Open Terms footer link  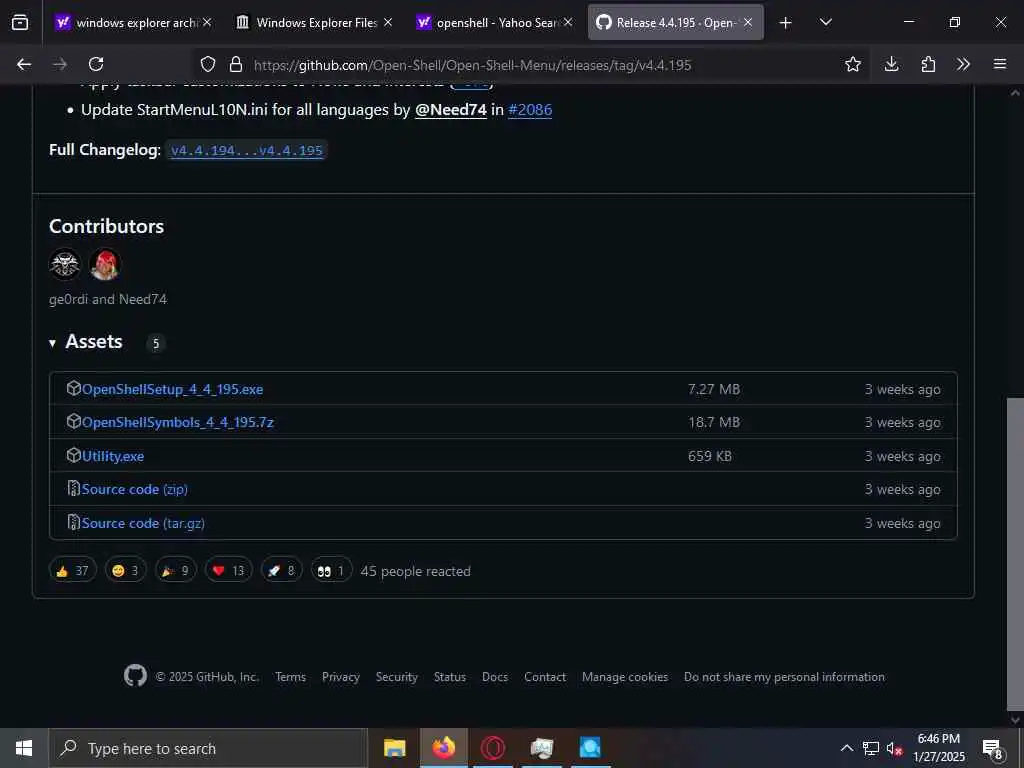tap(290, 677)
